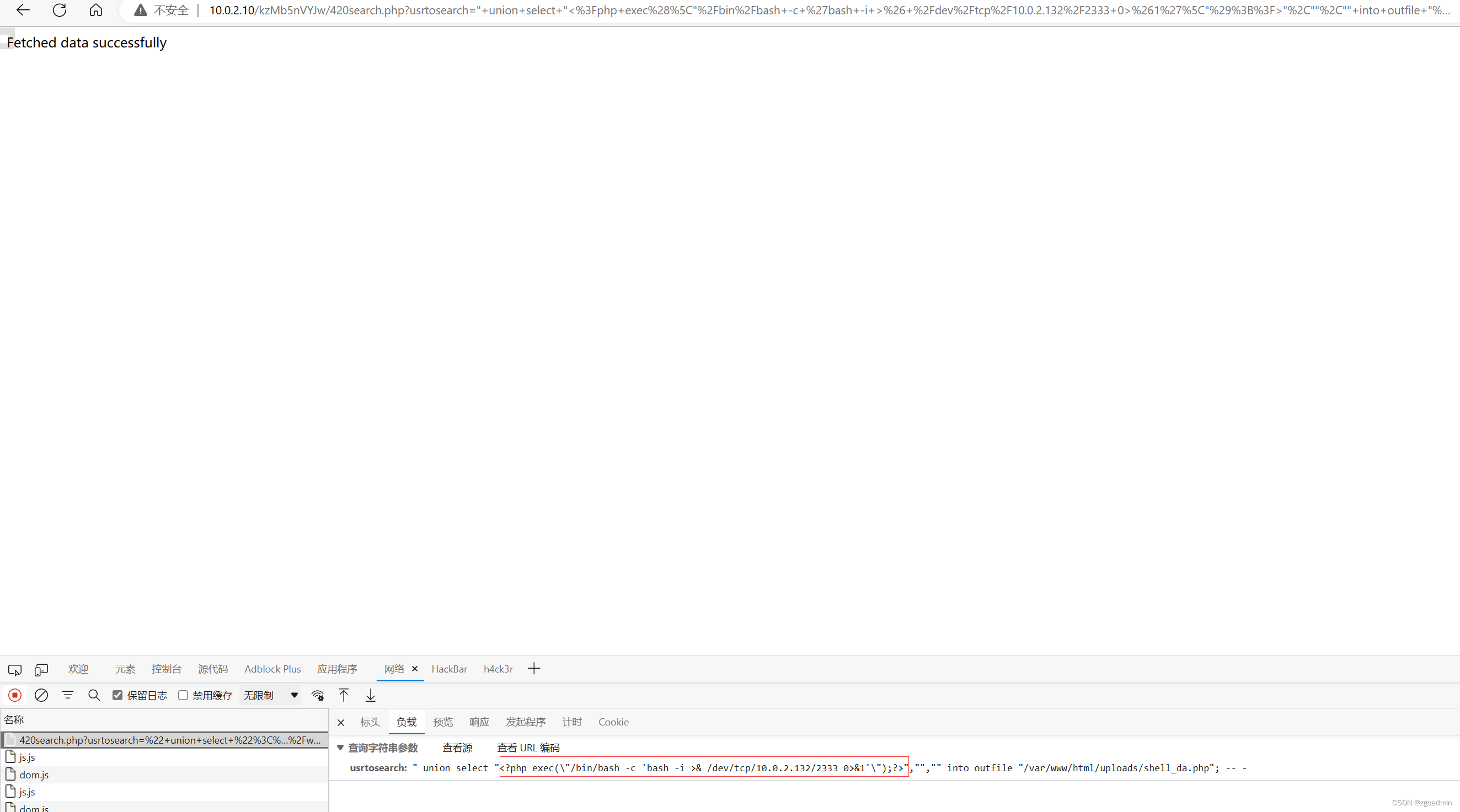Switch to the 源代码 tab

212,669
